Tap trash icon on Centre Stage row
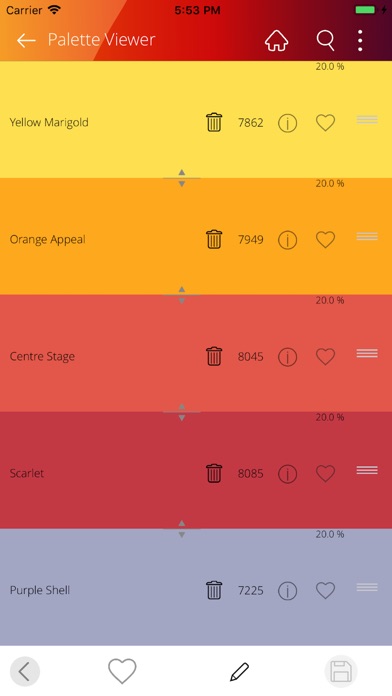Screen dimensions: 392x696 (214, 356)
